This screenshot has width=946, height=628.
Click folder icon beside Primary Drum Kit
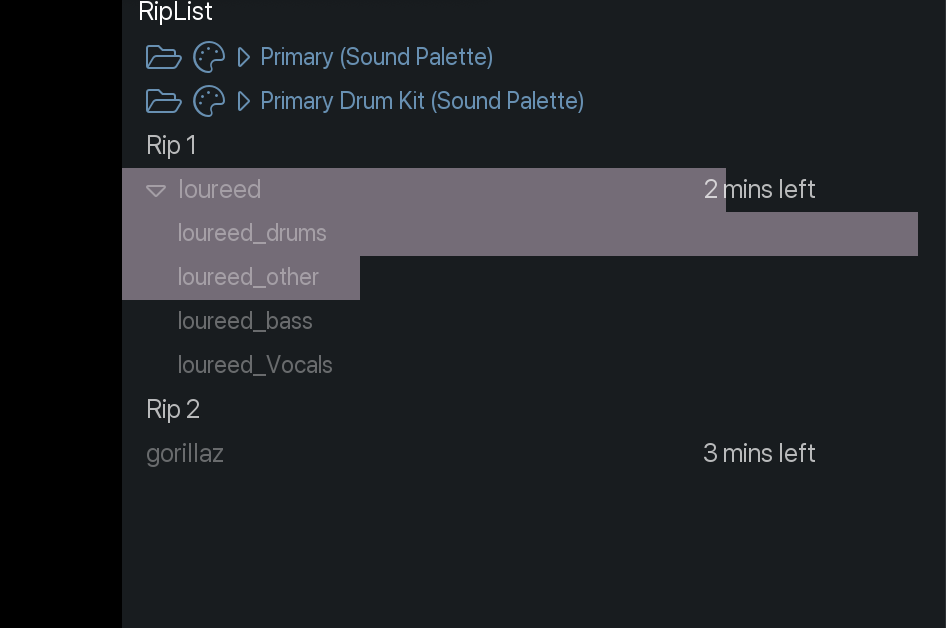[x=163, y=101]
